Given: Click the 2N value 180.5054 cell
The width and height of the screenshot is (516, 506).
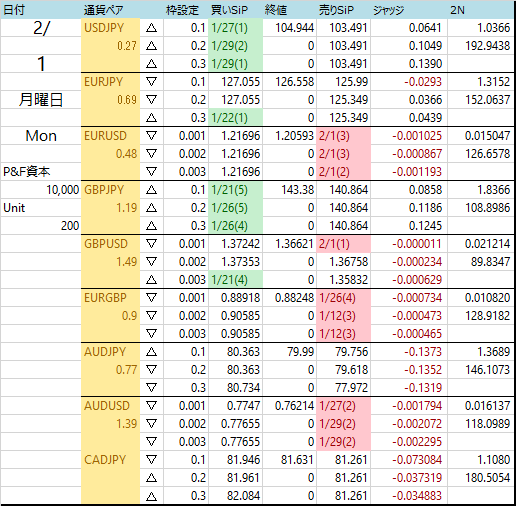Looking at the screenshot, I should point(480,478).
